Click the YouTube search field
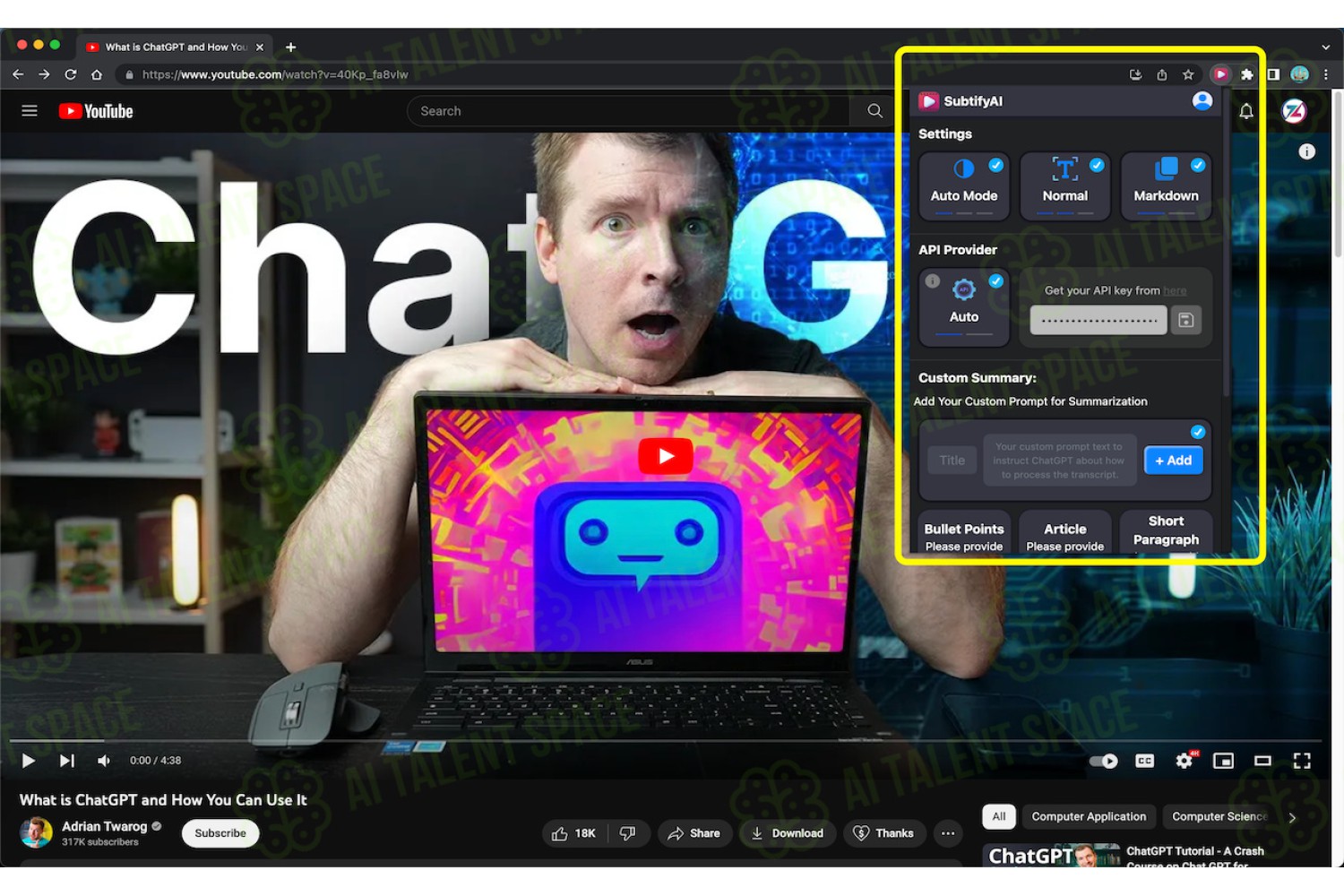Viewport: 1344px width, 896px height. pyautogui.click(x=629, y=111)
